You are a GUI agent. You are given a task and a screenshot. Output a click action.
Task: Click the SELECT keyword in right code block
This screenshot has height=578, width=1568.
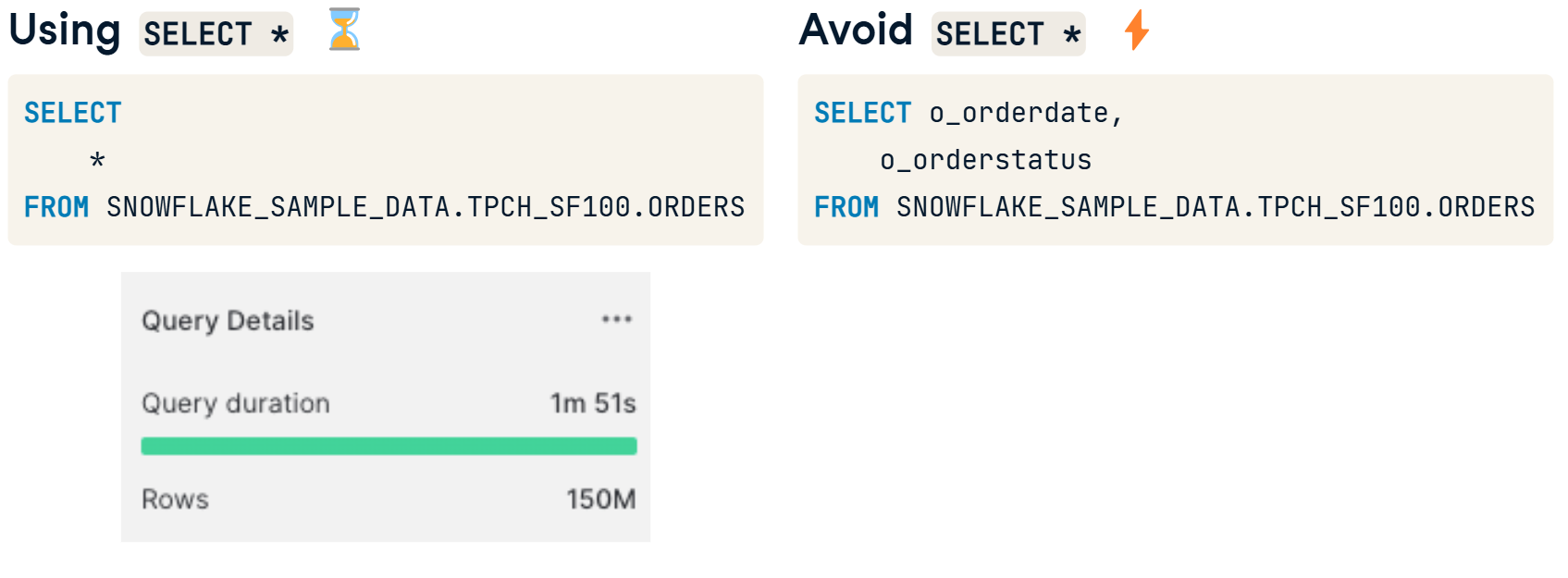(x=863, y=113)
